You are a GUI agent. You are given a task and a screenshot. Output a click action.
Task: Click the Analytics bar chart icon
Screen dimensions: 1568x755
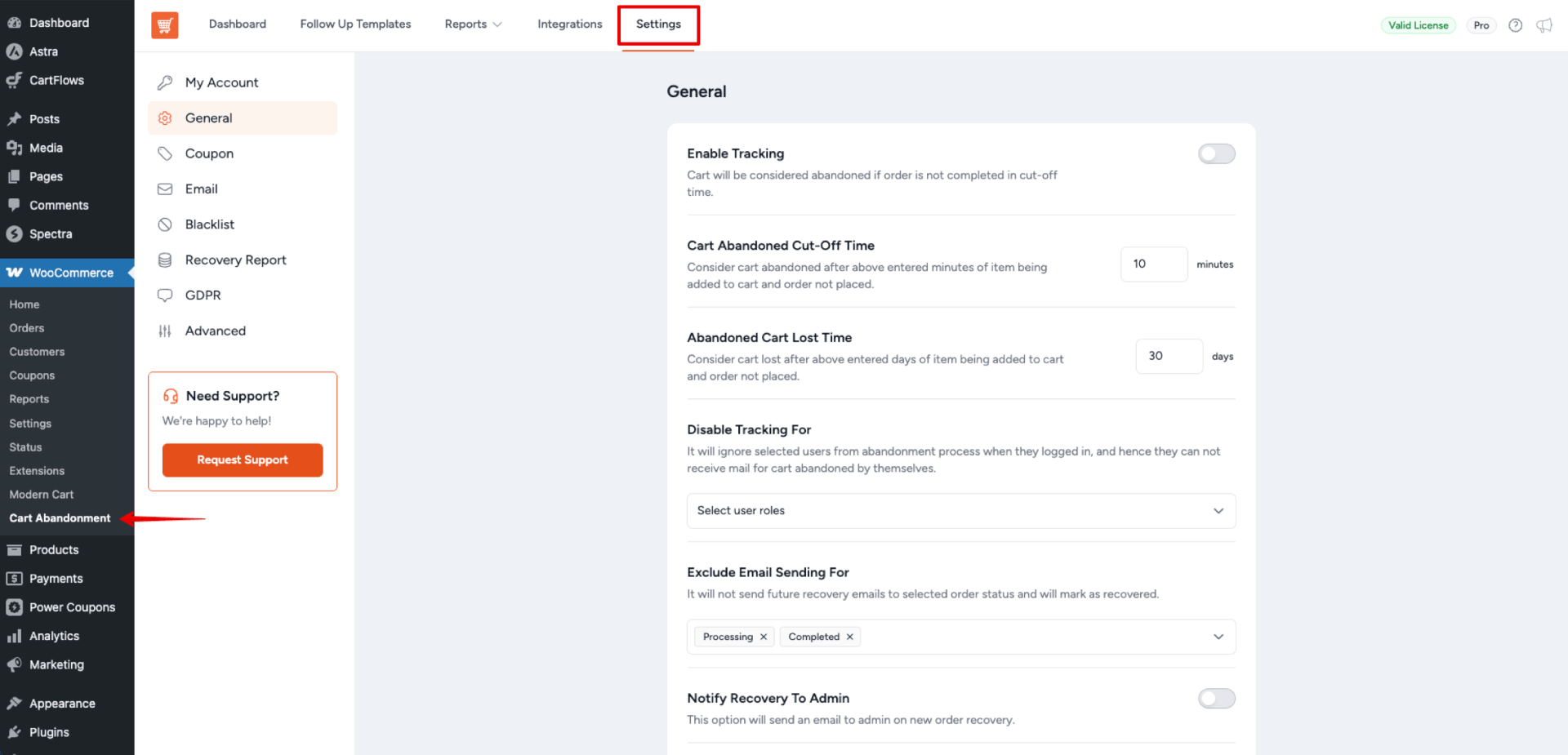tap(14, 636)
